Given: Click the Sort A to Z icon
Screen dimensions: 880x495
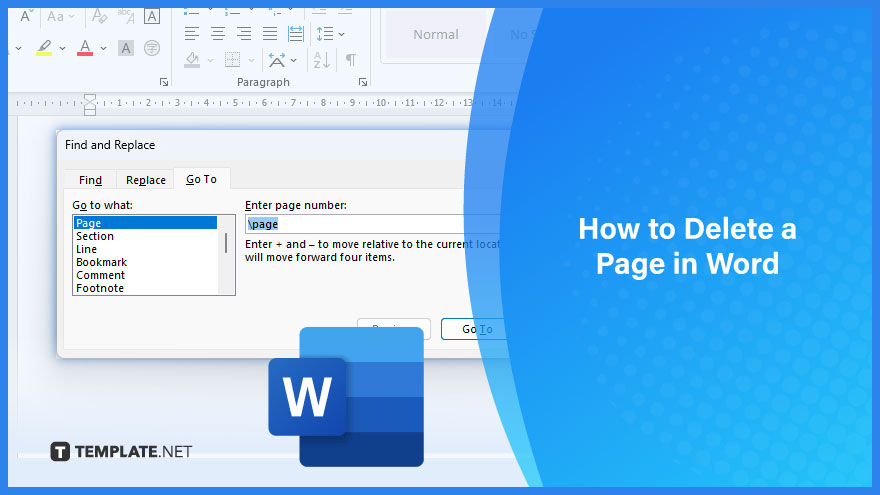Looking at the screenshot, I should pos(322,59).
